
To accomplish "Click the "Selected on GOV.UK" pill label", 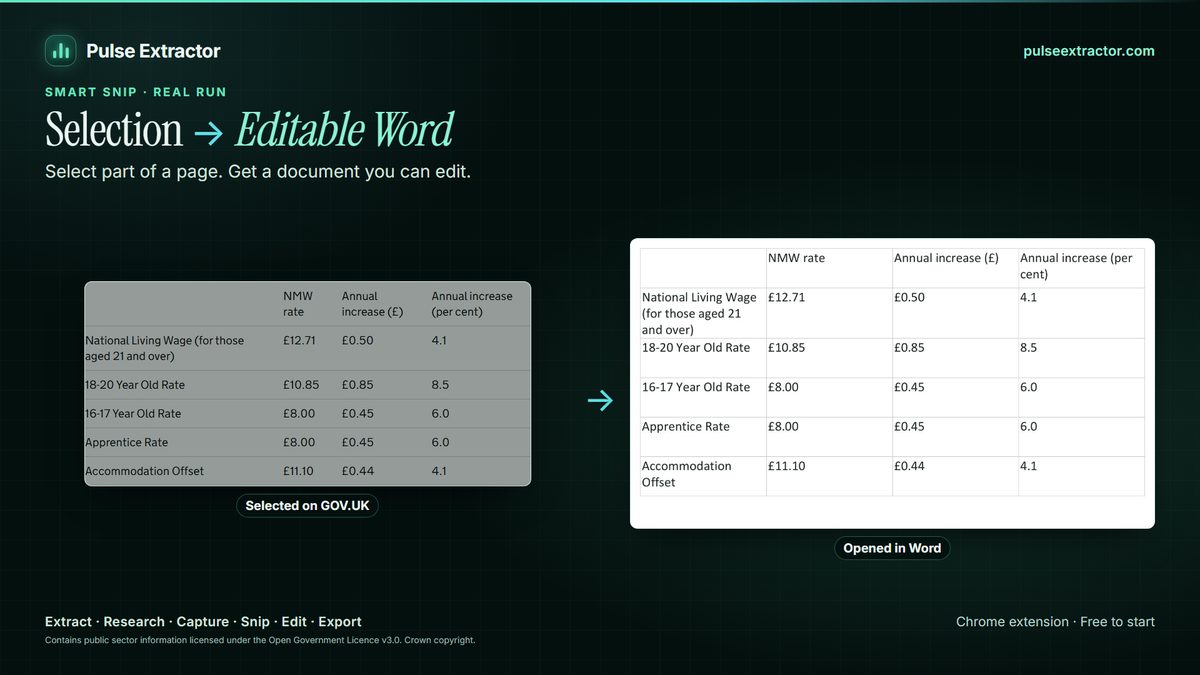I will (307, 506).
